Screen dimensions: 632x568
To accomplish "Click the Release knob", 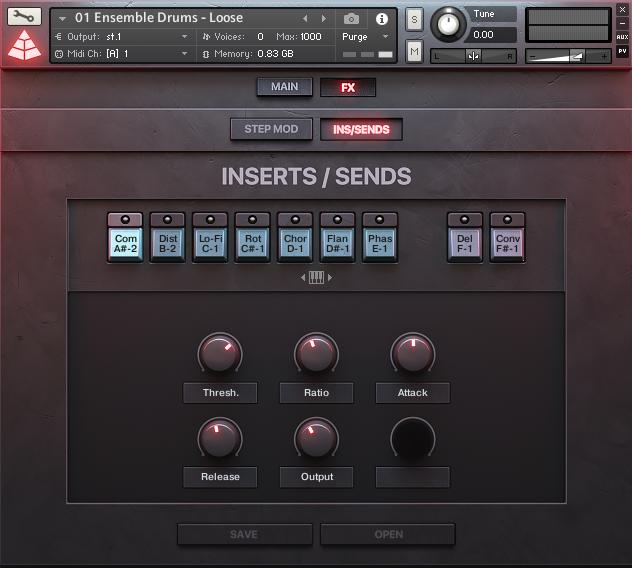I will (220, 439).
